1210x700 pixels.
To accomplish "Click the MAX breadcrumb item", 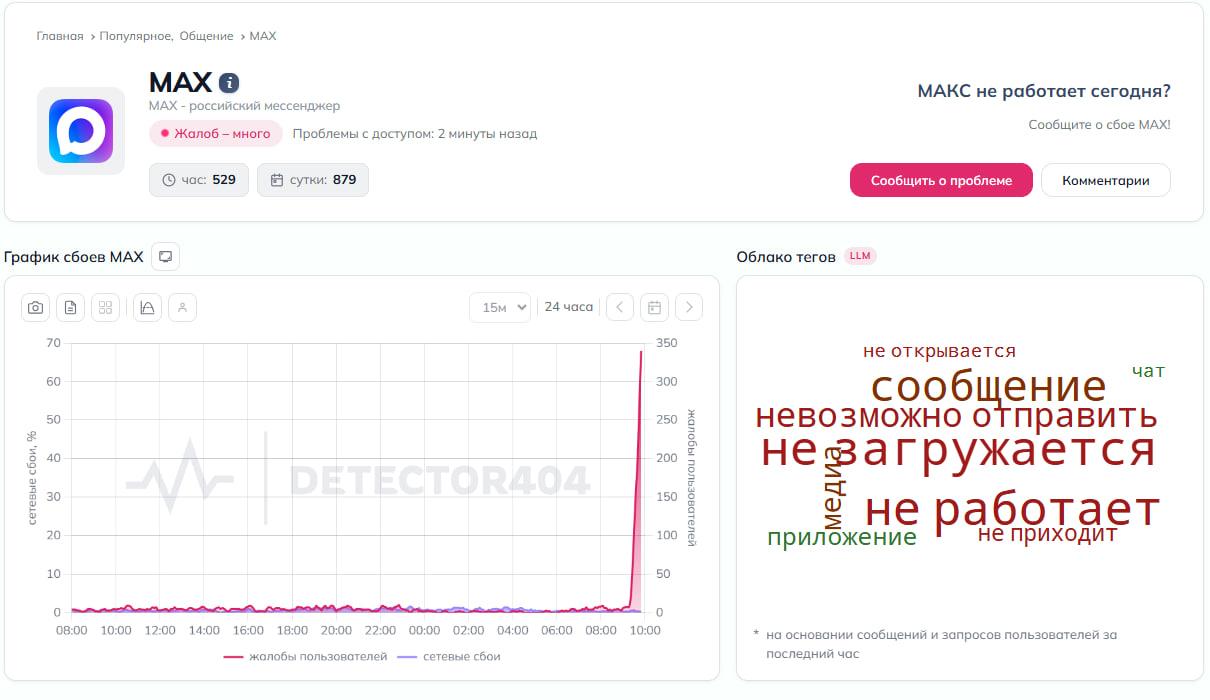I will pos(263,36).
